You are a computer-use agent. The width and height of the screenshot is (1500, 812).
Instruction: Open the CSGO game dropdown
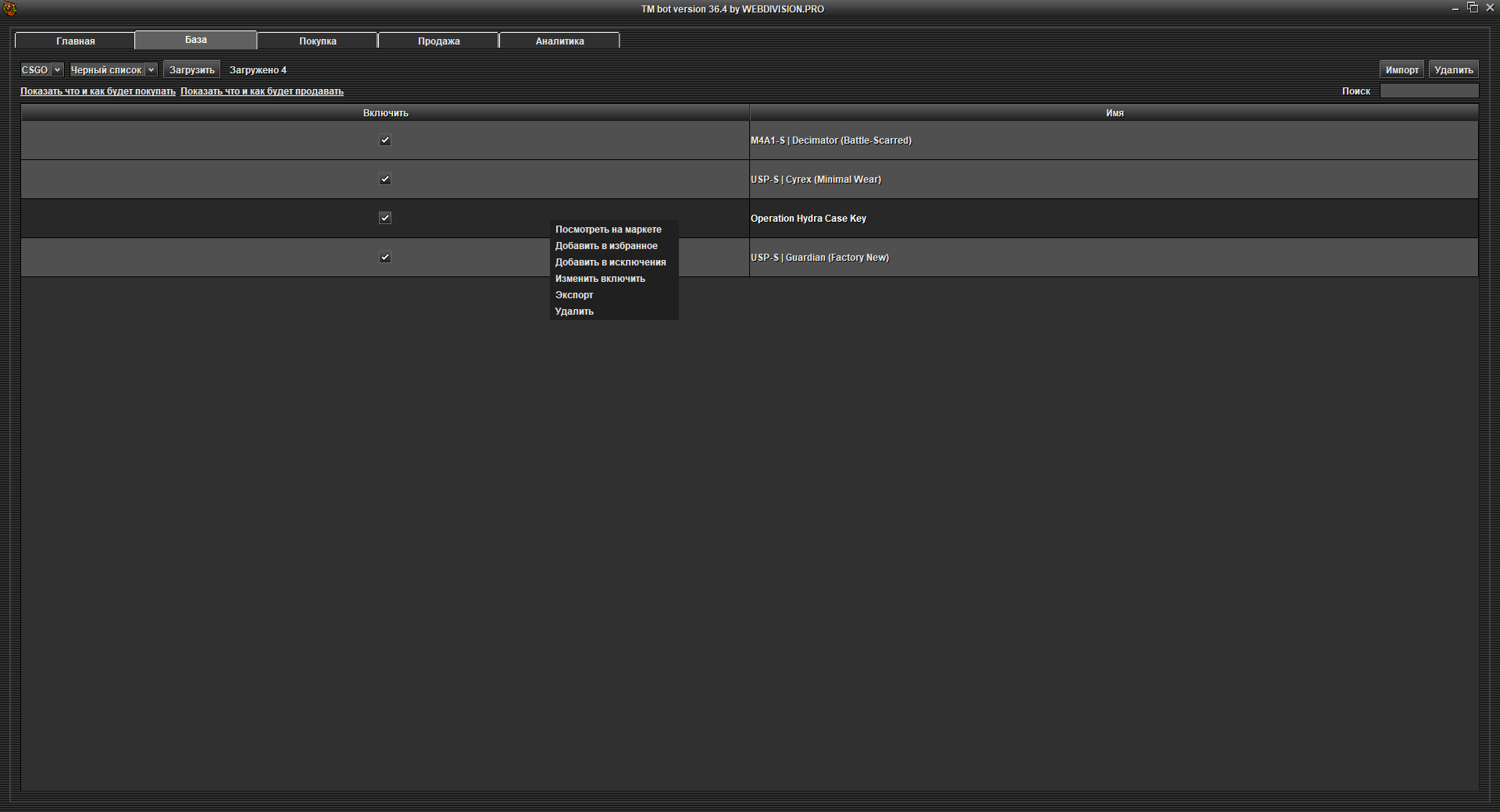click(41, 70)
